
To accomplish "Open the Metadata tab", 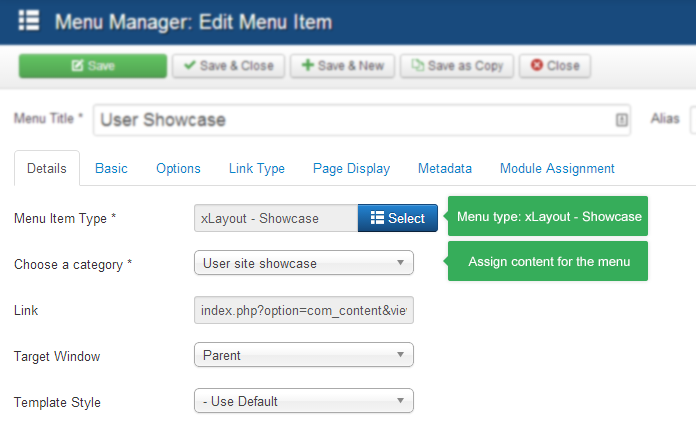I will tap(445, 169).
